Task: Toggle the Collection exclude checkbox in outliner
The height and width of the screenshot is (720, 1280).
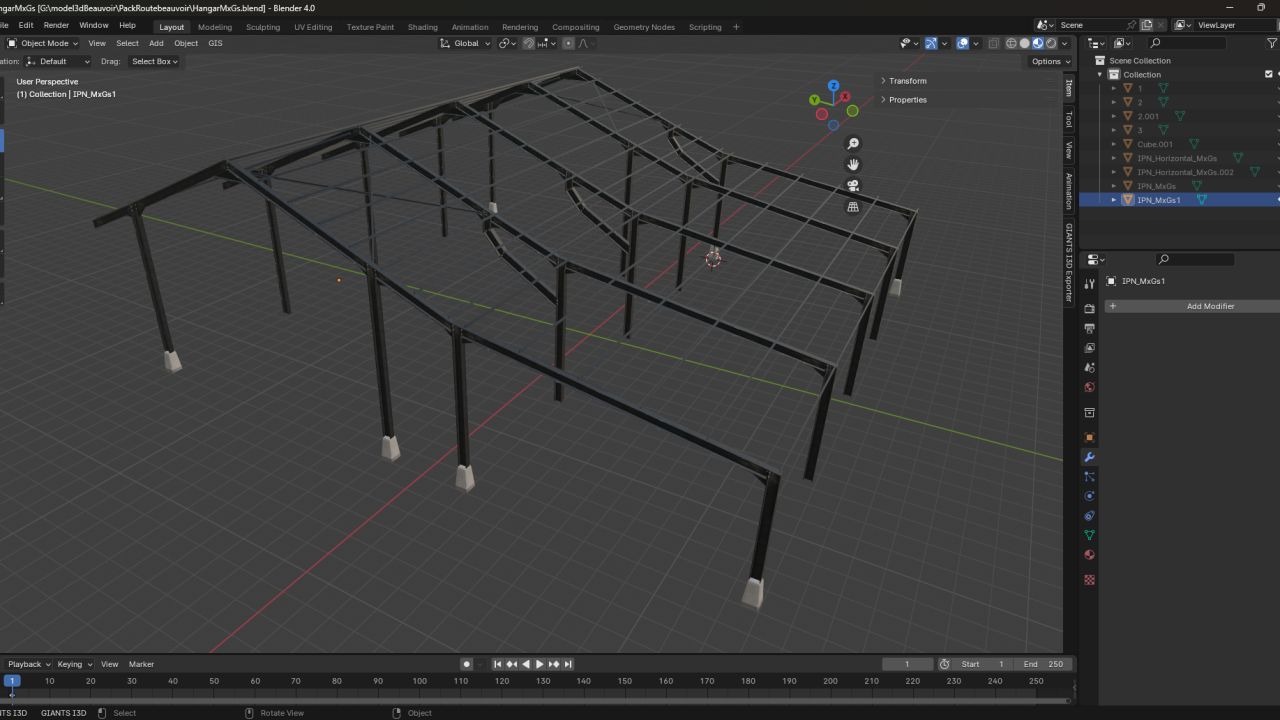Action: click(x=1269, y=74)
